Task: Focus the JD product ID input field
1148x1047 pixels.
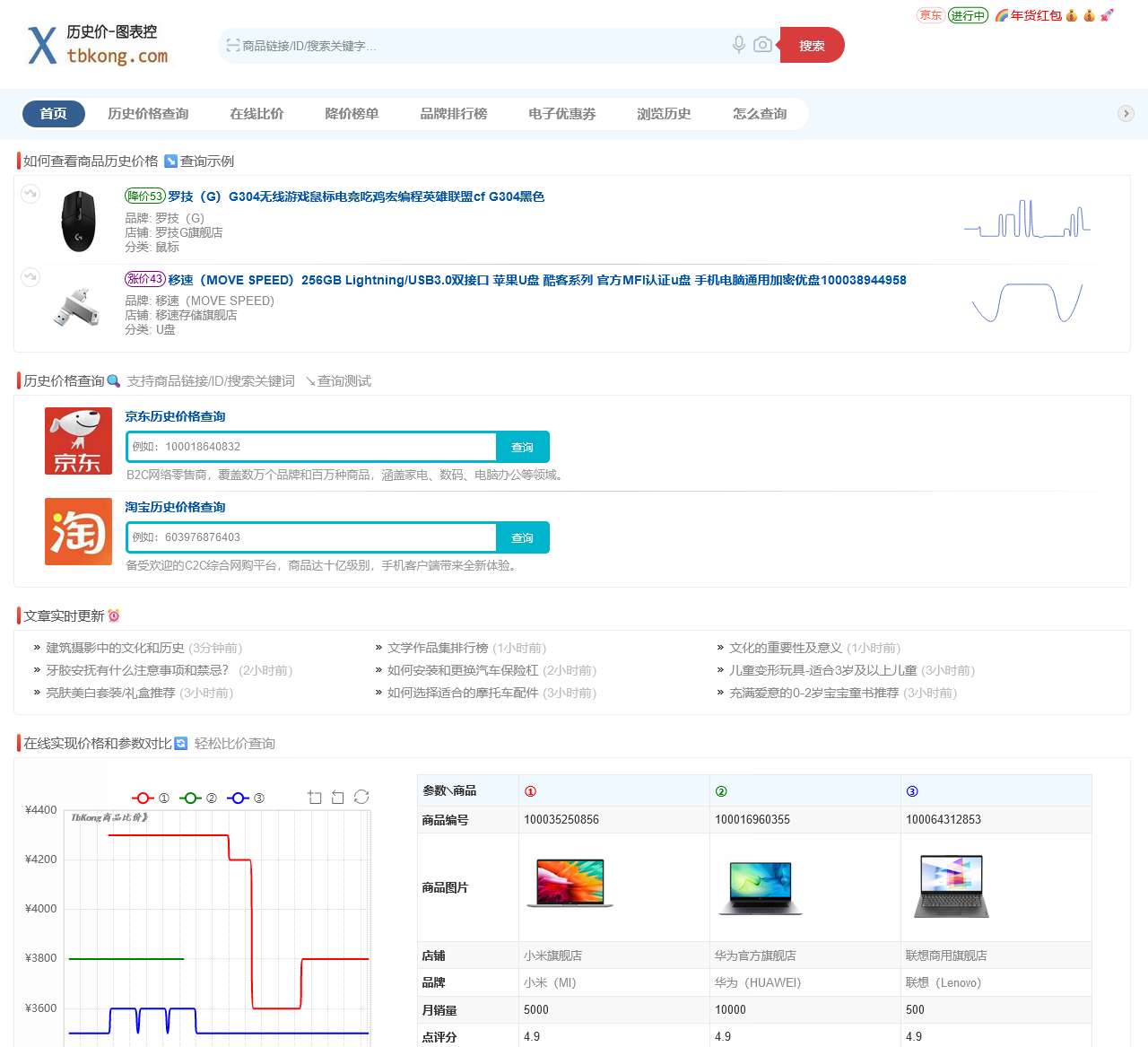Action: pyautogui.click(x=311, y=447)
